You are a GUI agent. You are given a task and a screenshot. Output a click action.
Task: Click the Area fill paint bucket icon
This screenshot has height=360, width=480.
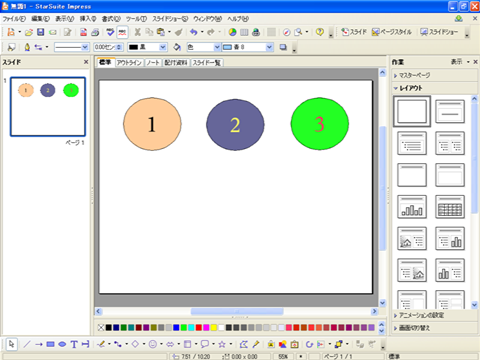click(177, 47)
